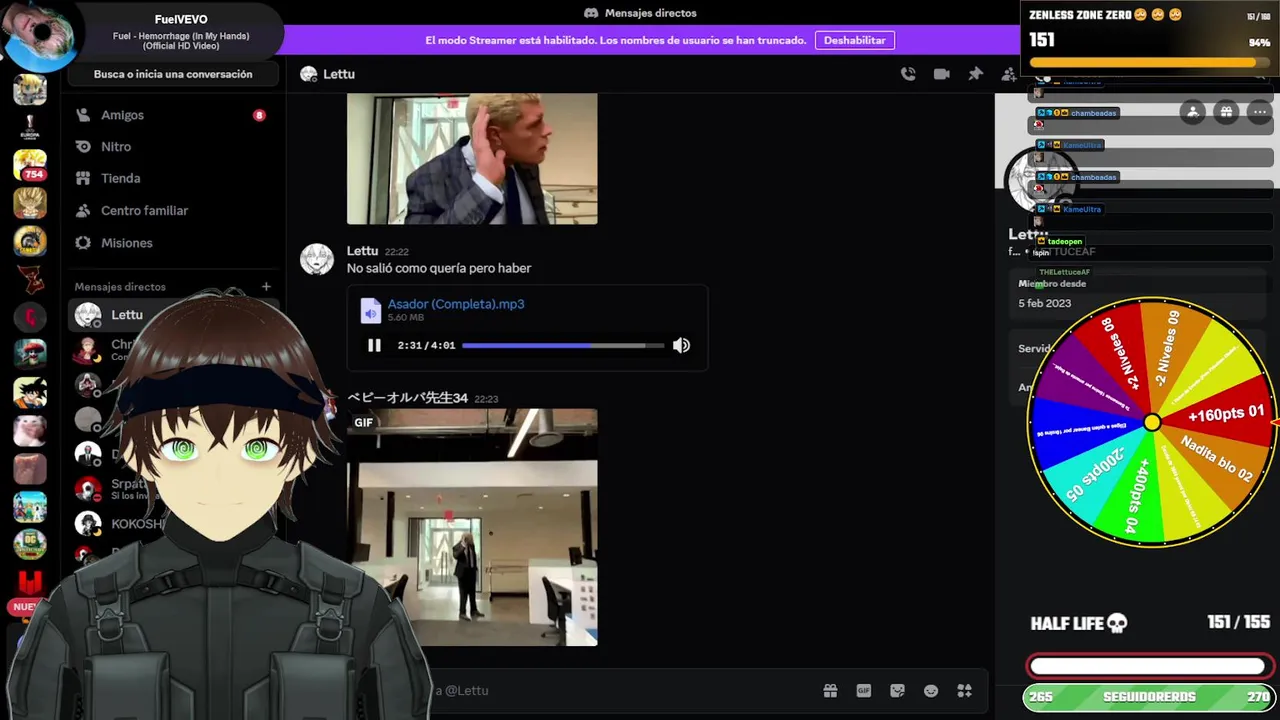The height and width of the screenshot is (720, 1280).
Task: Open the server with the 754 badge
Action: point(30,165)
